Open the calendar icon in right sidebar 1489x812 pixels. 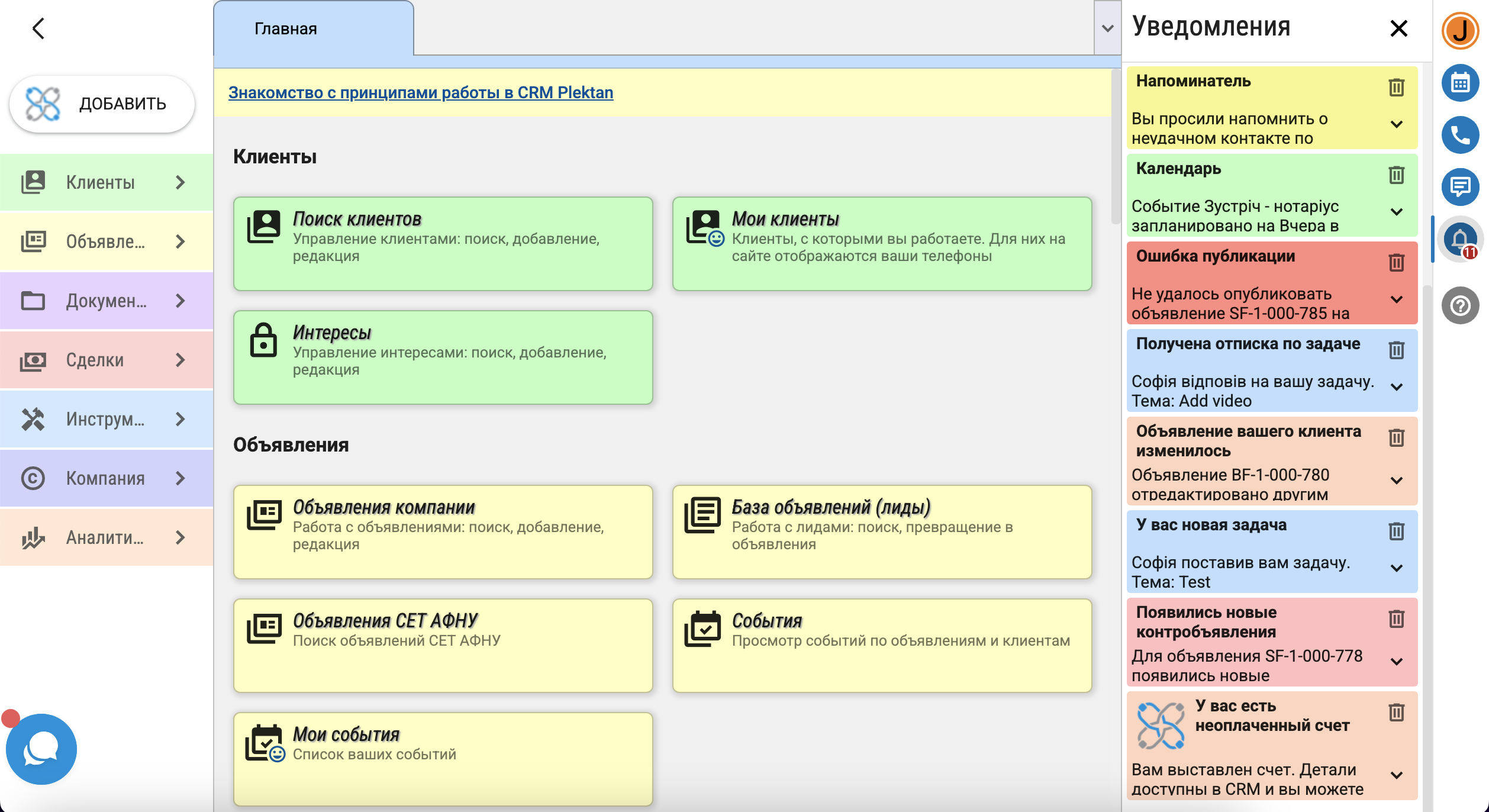point(1460,83)
